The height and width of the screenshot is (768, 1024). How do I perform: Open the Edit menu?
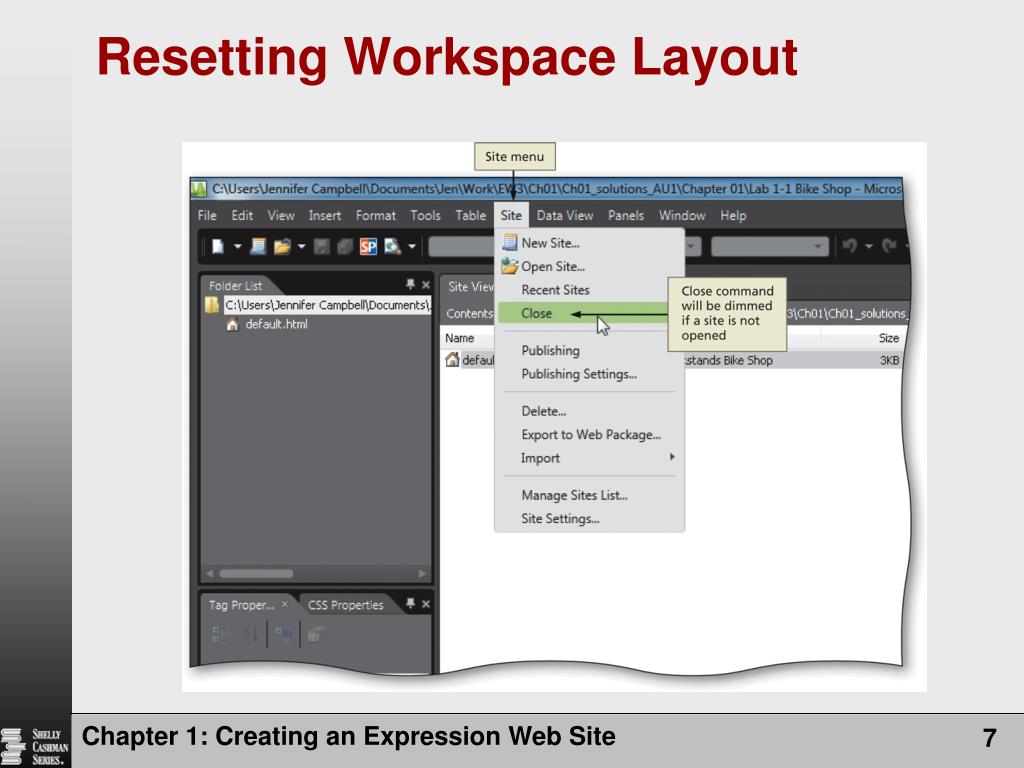pos(242,216)
